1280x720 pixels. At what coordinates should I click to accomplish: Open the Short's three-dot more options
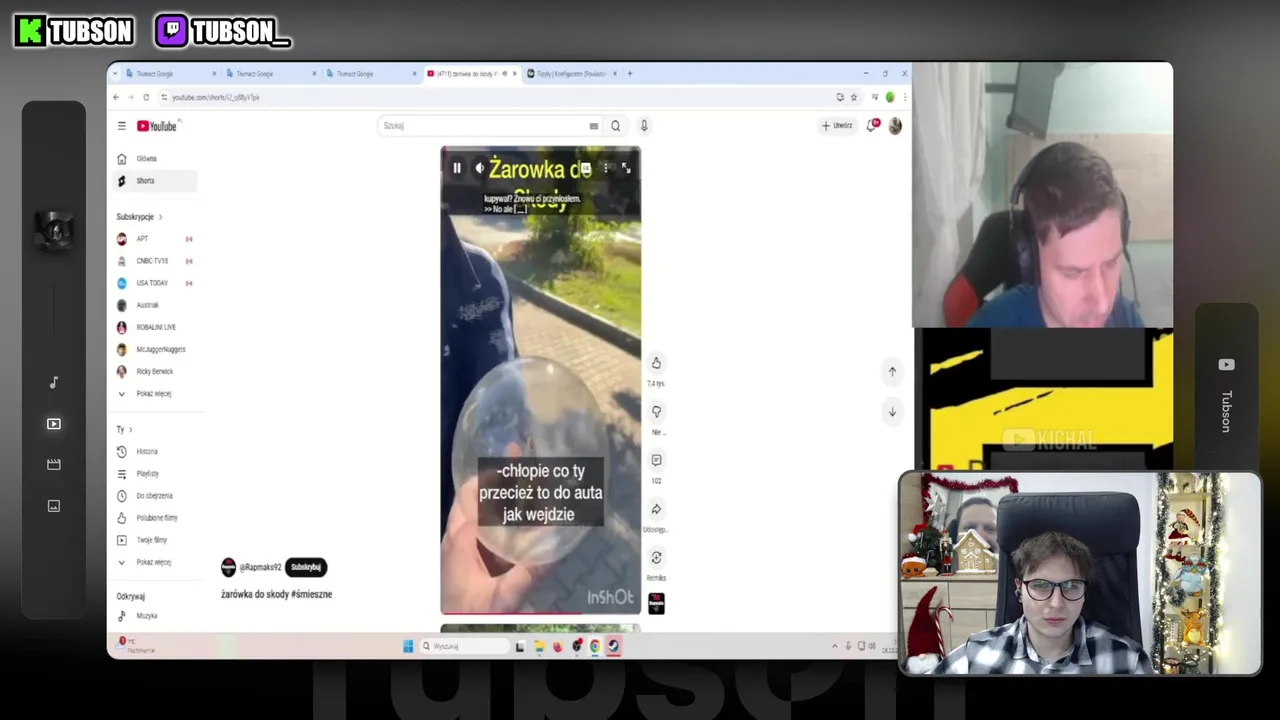tap(606, 168)
